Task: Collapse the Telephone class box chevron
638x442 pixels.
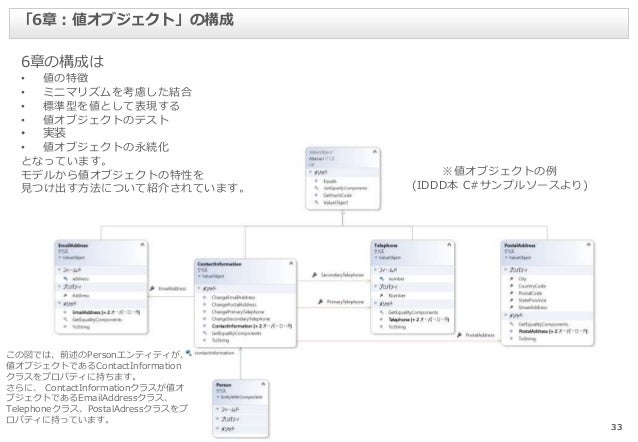Action: coord(449,245)
